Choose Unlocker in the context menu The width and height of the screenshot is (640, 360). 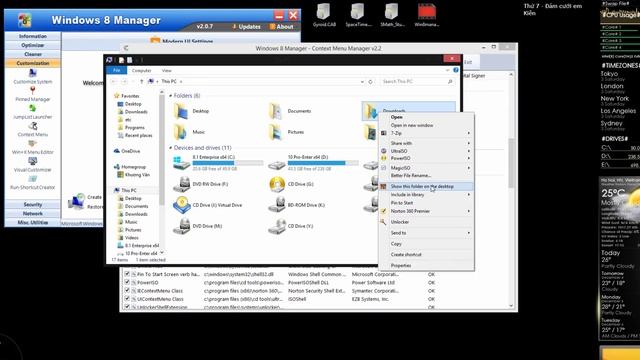(x=426, y=222)
